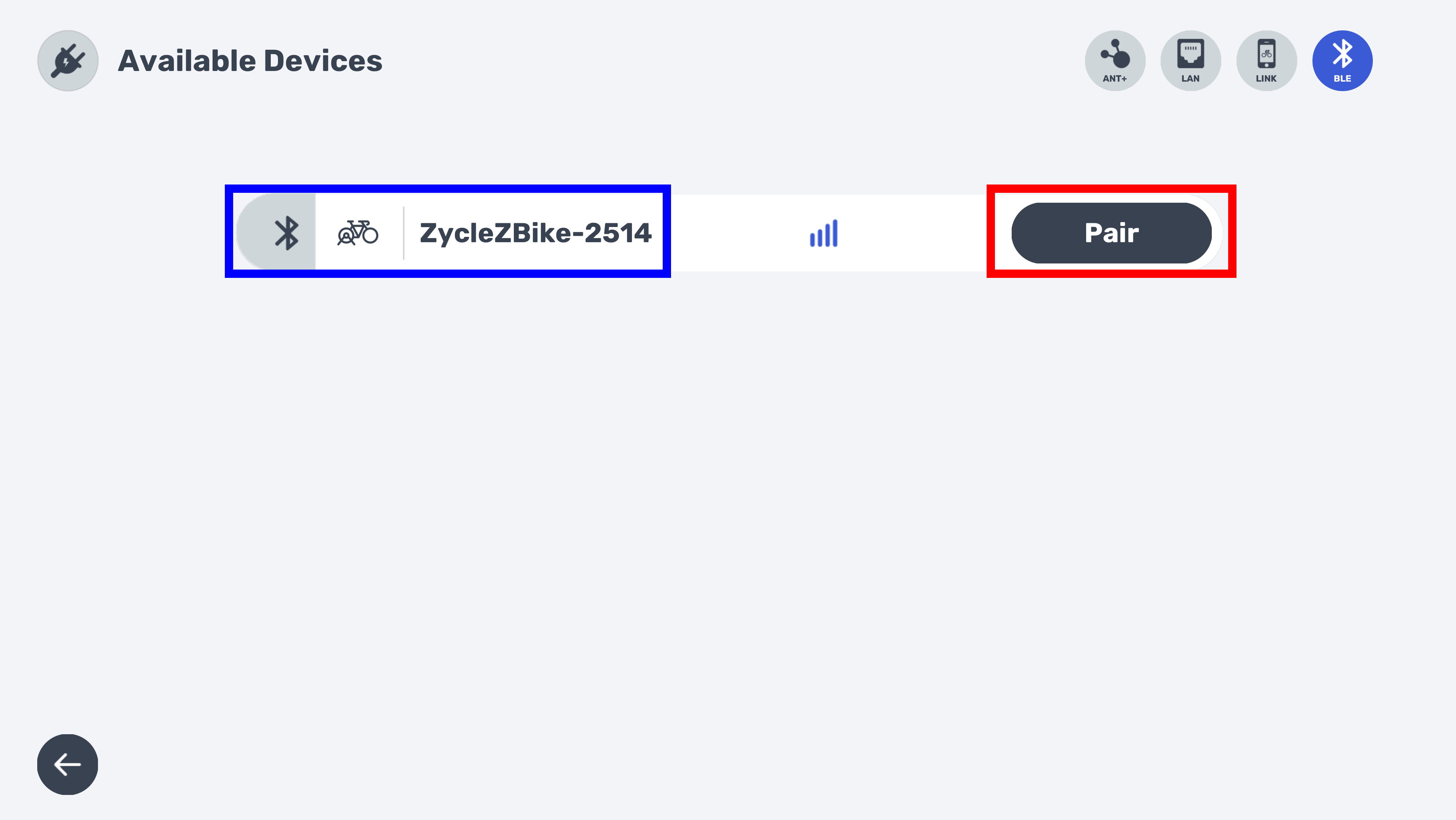Click the LINK text label
Viewport: 1456px width, 820px height.
point(1266,79)
